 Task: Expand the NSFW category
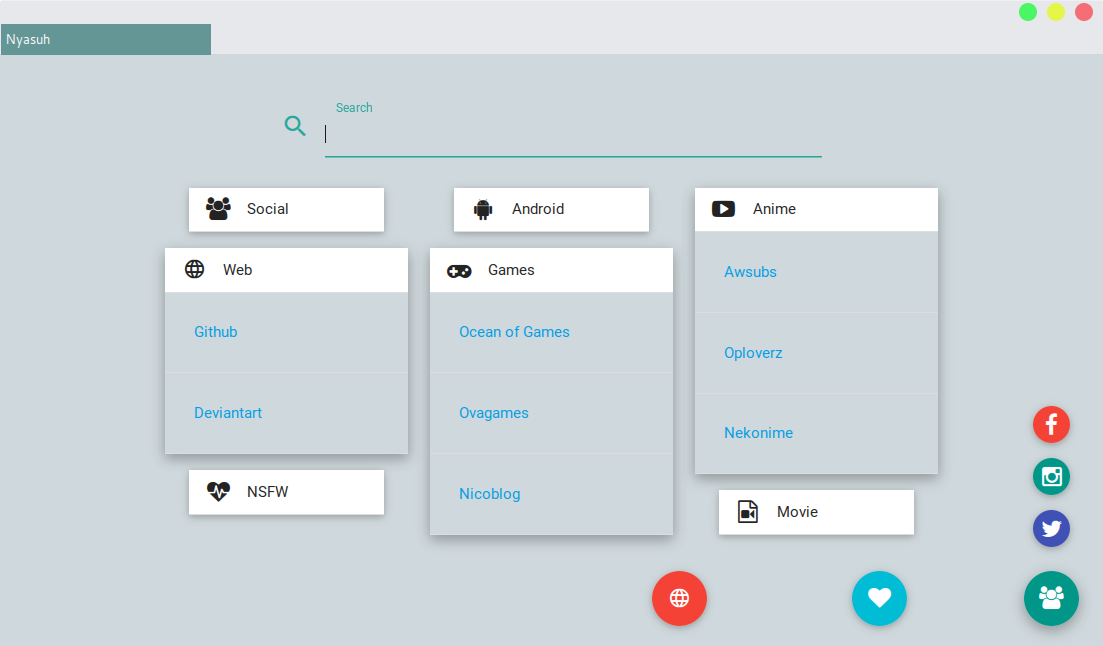click(x=286, y=492)
